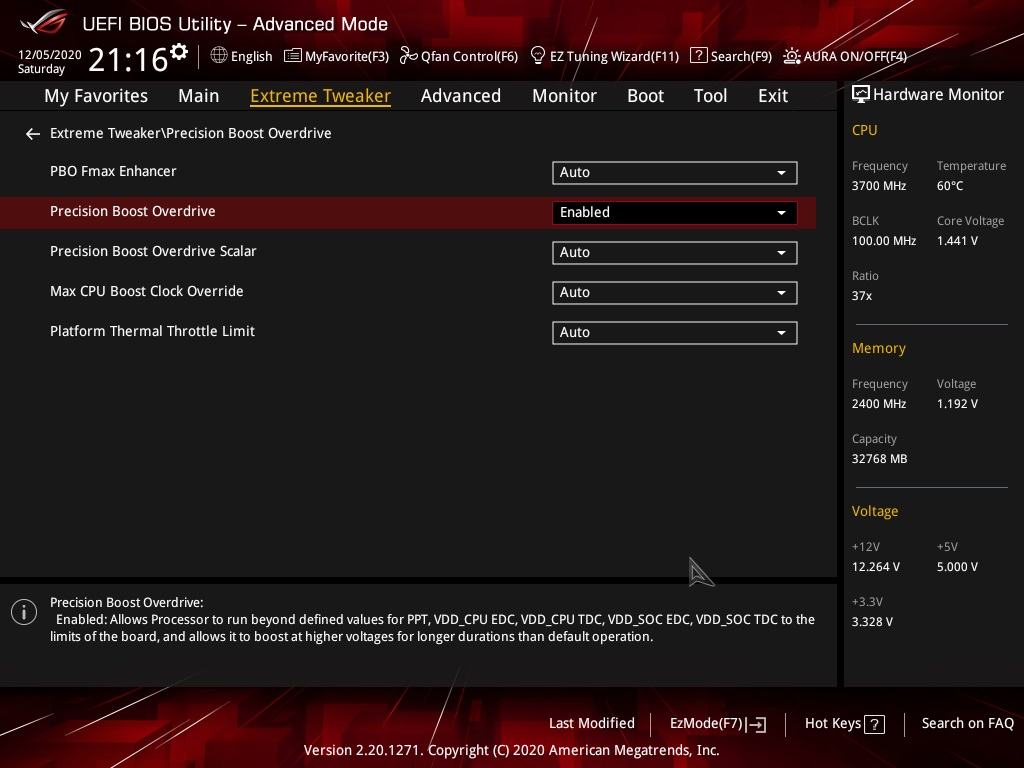Click the memory capacity value 32768 MB
Image resolution: width=1024 pixels, height=768 pixels.
pos(880,459)
